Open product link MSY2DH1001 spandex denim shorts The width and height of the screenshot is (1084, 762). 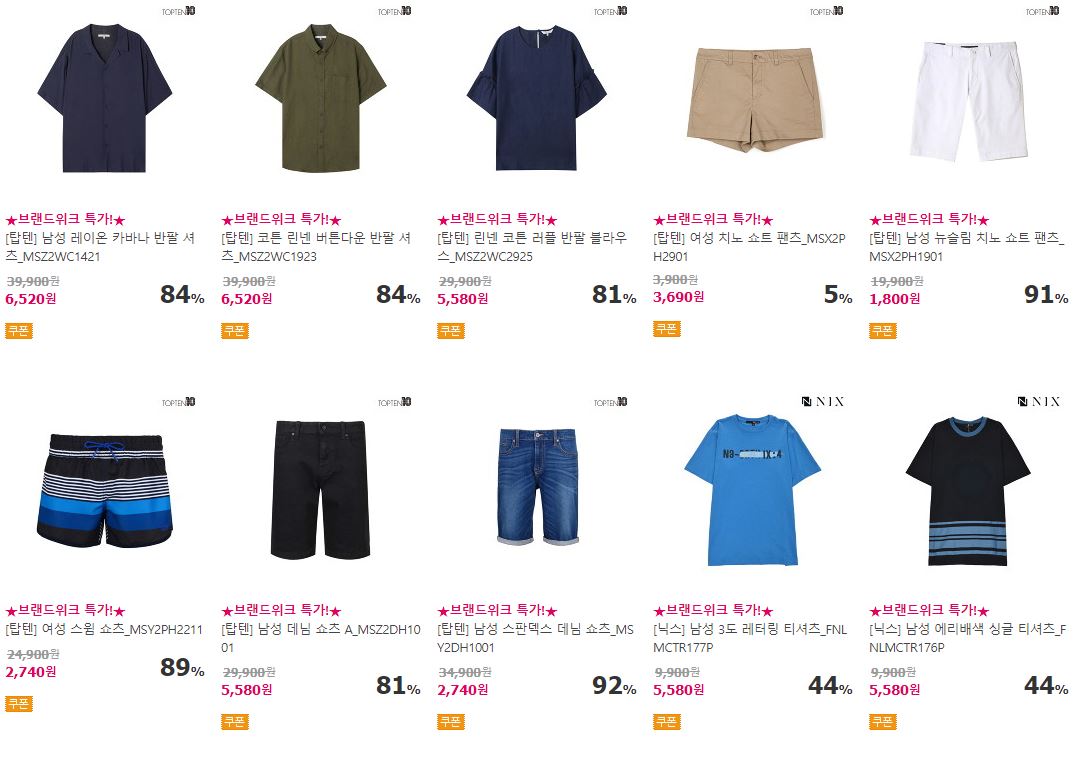[x=535, y=638]
